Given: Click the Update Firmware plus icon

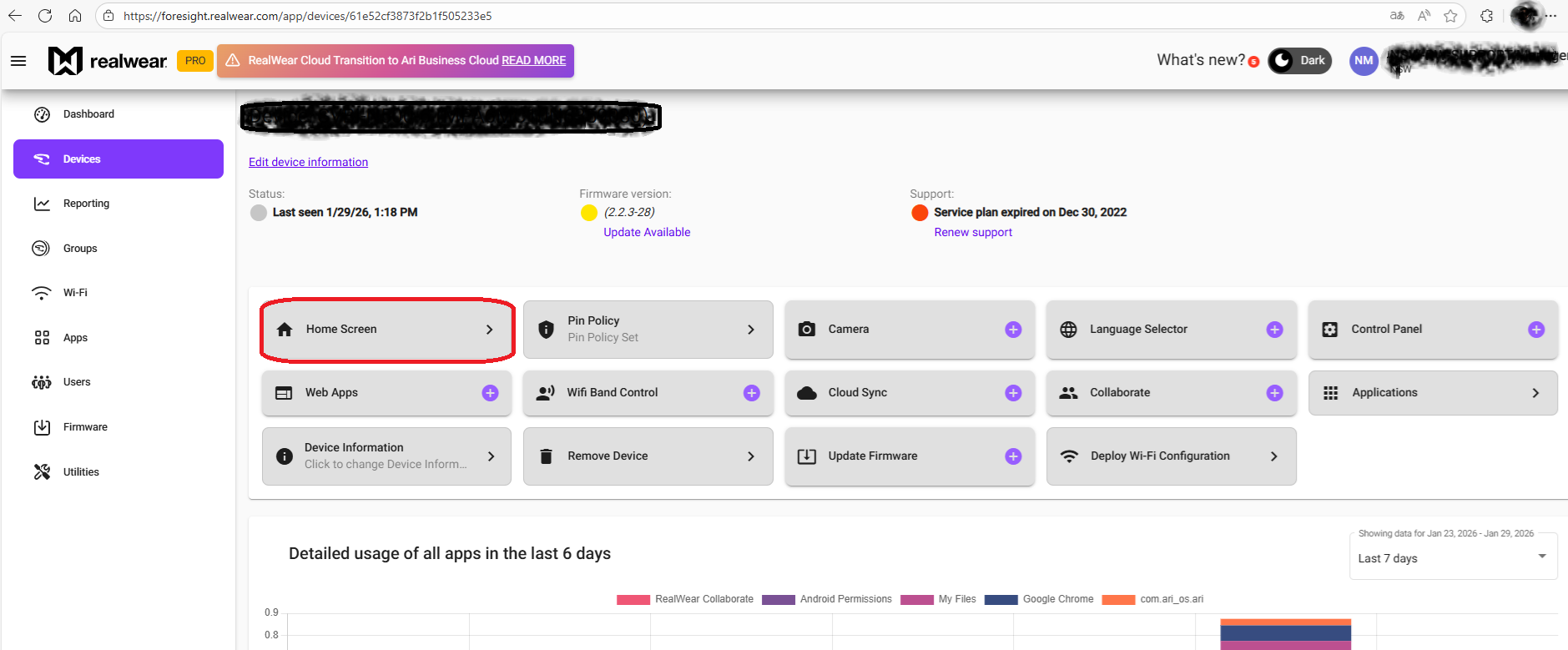Looking at the screenshot, I should [1013, 456].
